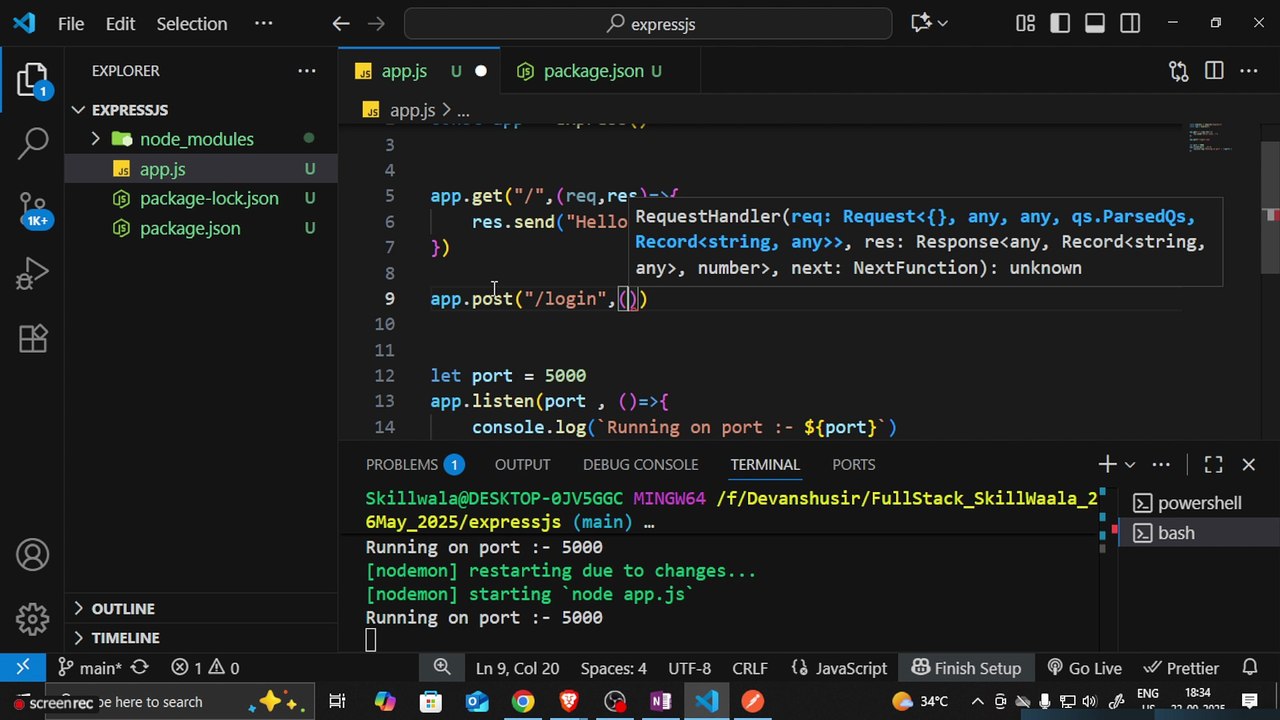The image size is (1280, 720).
Task: Click Ln 9, Col 20 cursor position
Action: [517, 667]
